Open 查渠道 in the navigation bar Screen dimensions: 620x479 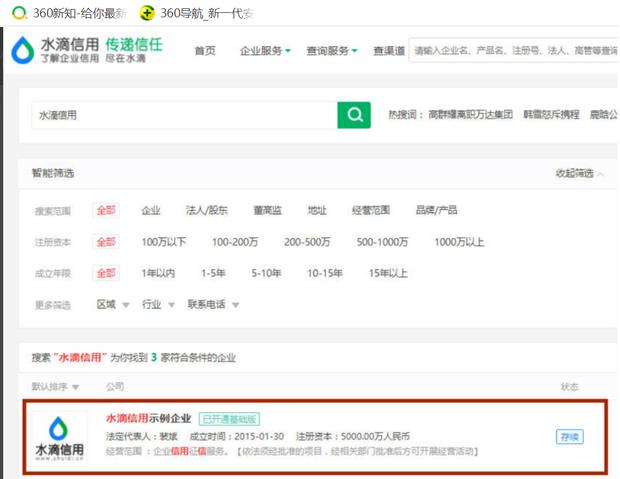[x=389, y=51]
